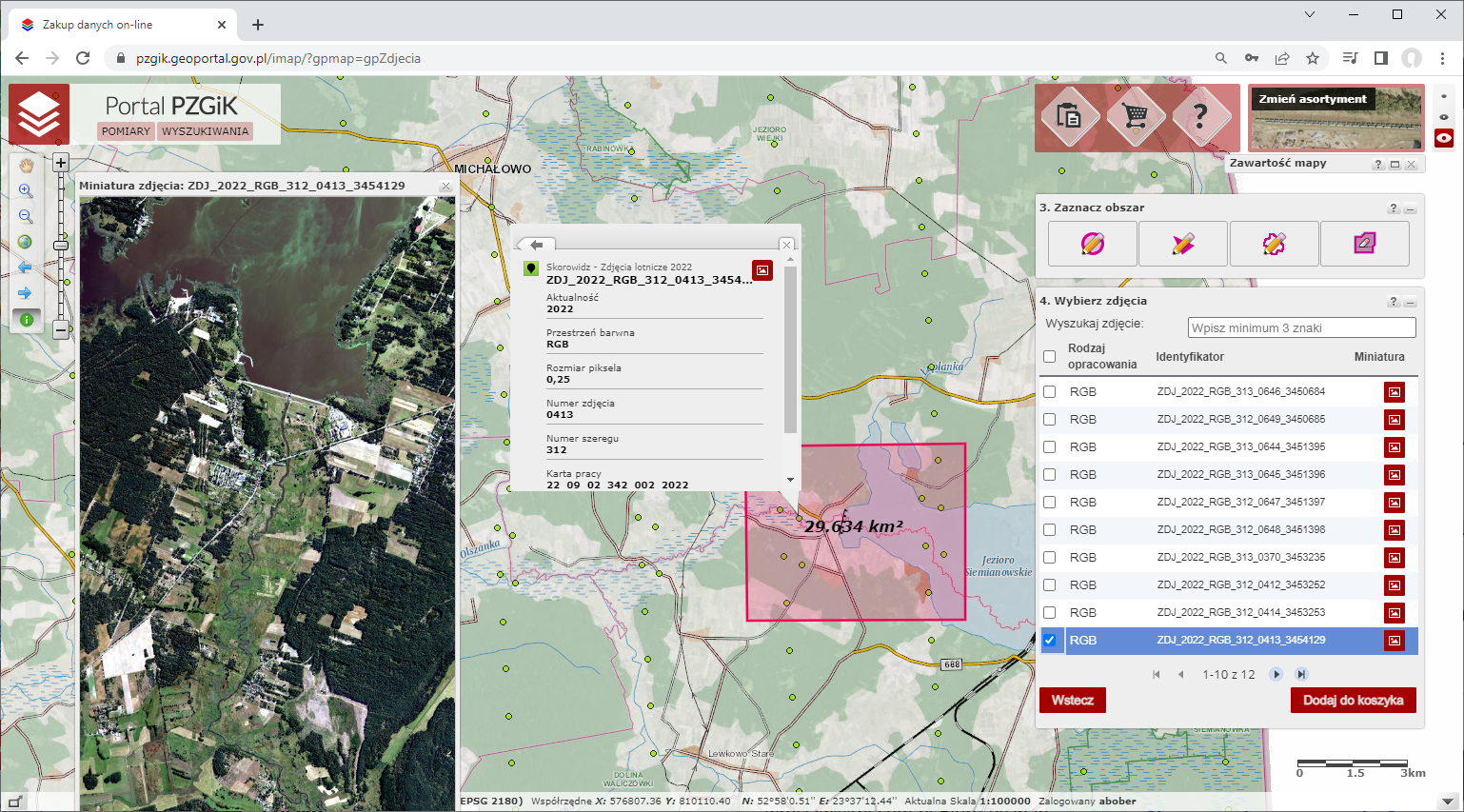
Task: Expand the Zawartość mapy panel
Action: tap(1395, 165)
